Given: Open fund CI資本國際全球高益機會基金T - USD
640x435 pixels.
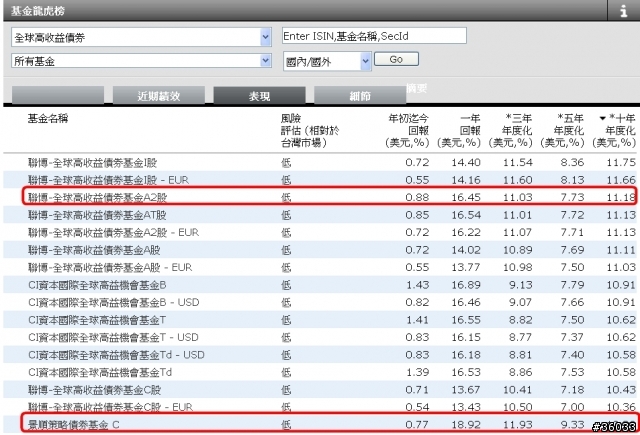Looking at the screenshot, I should point(113,337).
